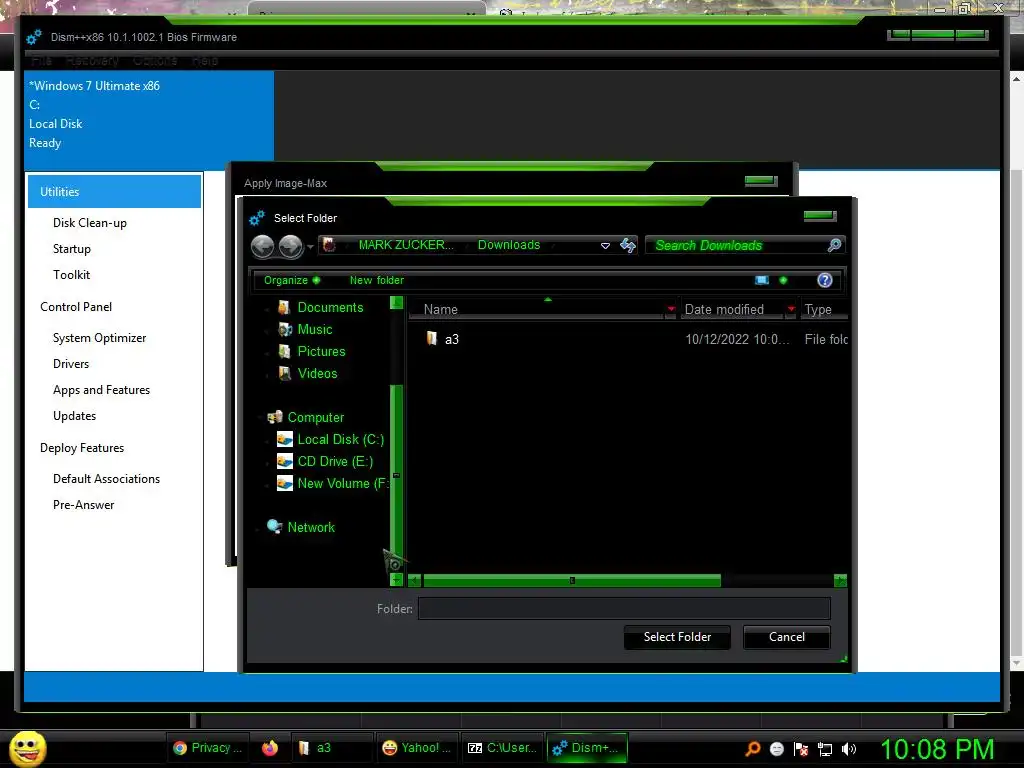Open Apps and Features in Dism++ sidebar
The height and width of the screenshot is (768, 1024).
point(101,391)
